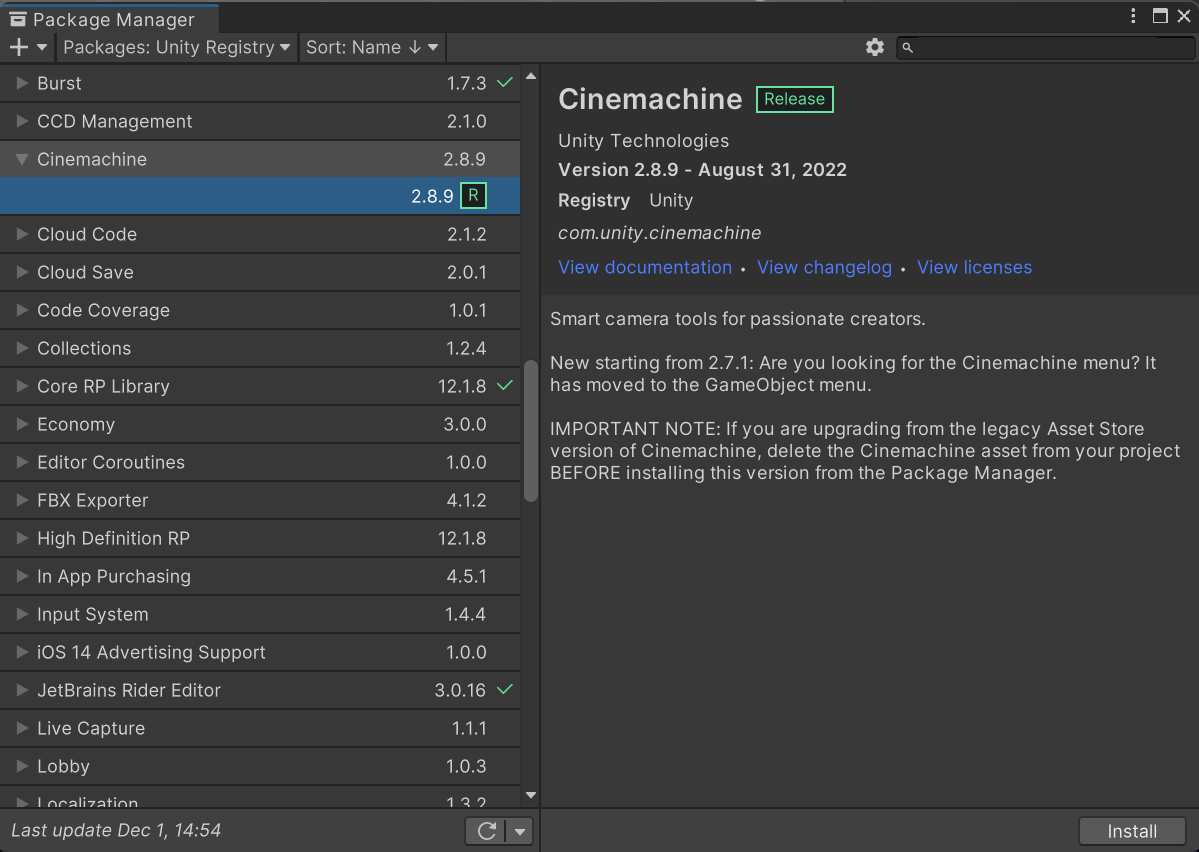The width and height of the screenshot is (1199, 852).
Task: Expand the High Definition RP package
Action: 22,538
